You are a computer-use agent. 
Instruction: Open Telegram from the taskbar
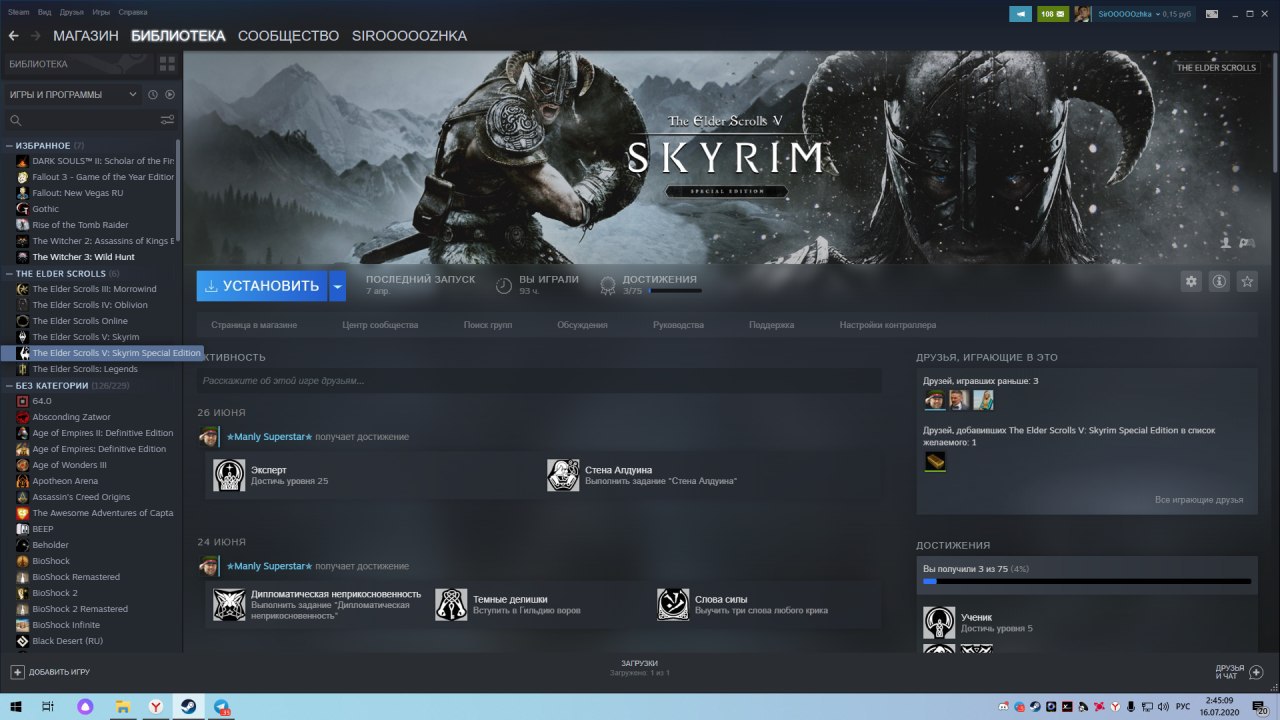point(220,706)
